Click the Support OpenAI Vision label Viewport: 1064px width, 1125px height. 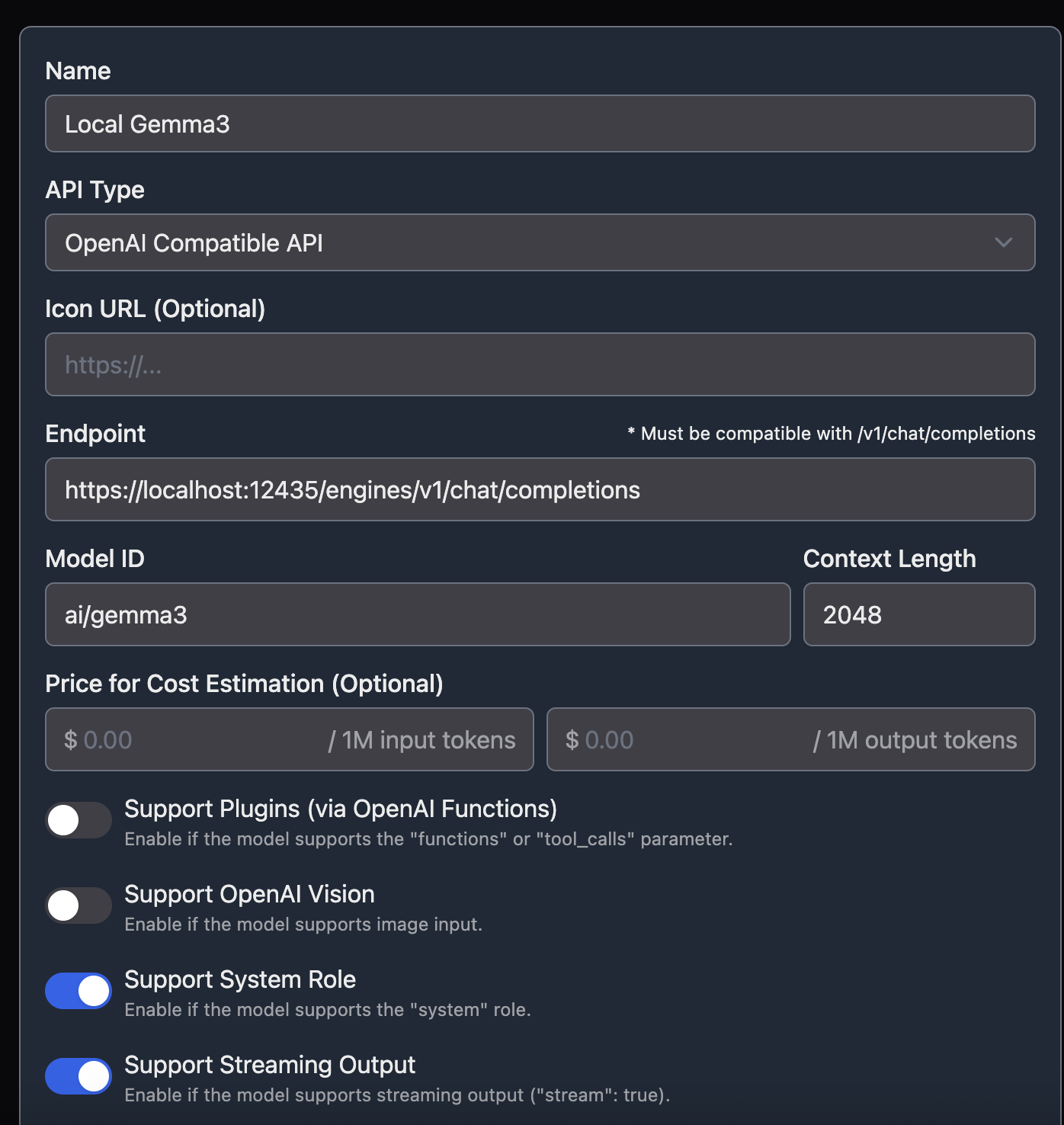coord(249,894)
